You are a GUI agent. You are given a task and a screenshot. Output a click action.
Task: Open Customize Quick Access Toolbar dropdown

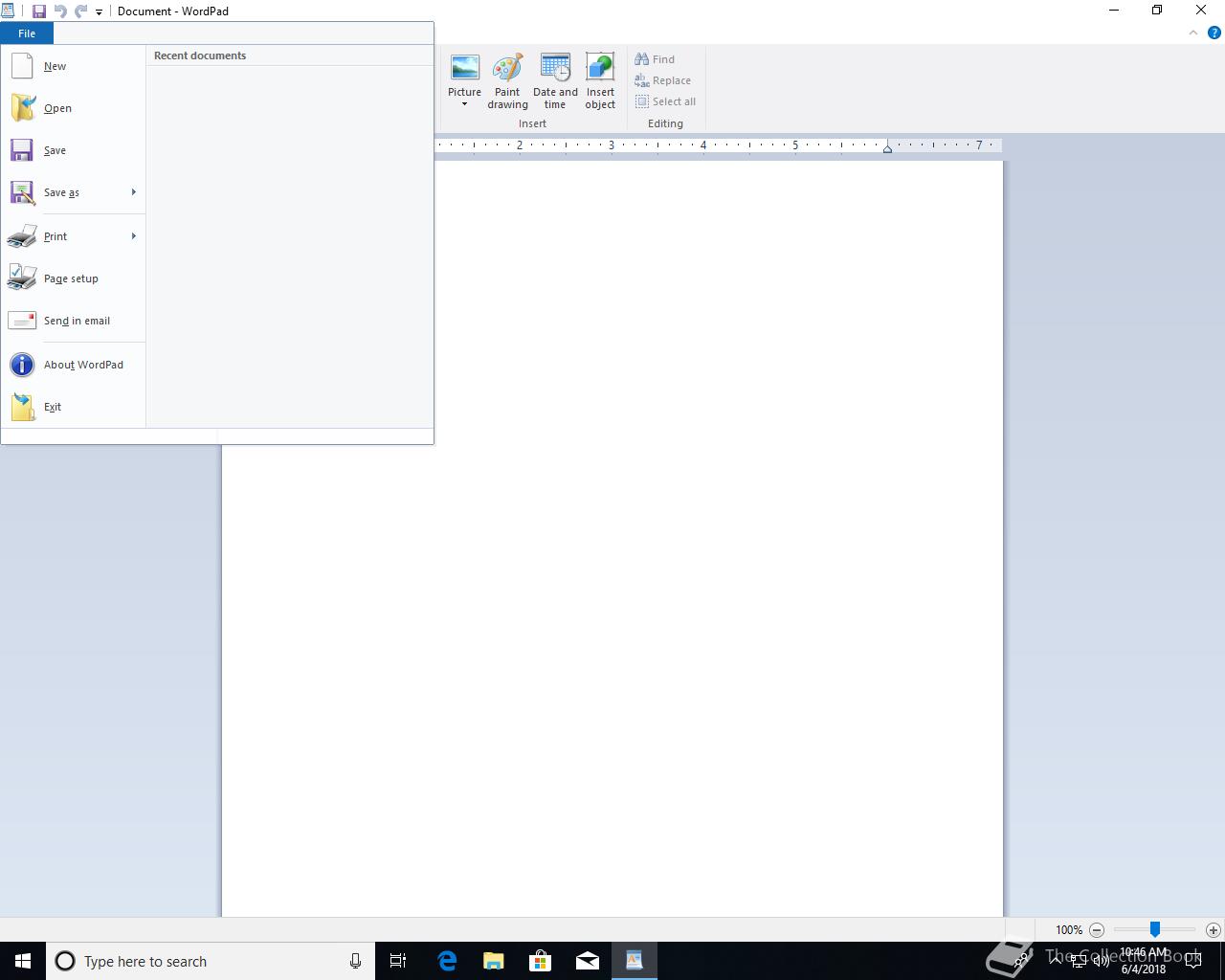tap(99, 12)
